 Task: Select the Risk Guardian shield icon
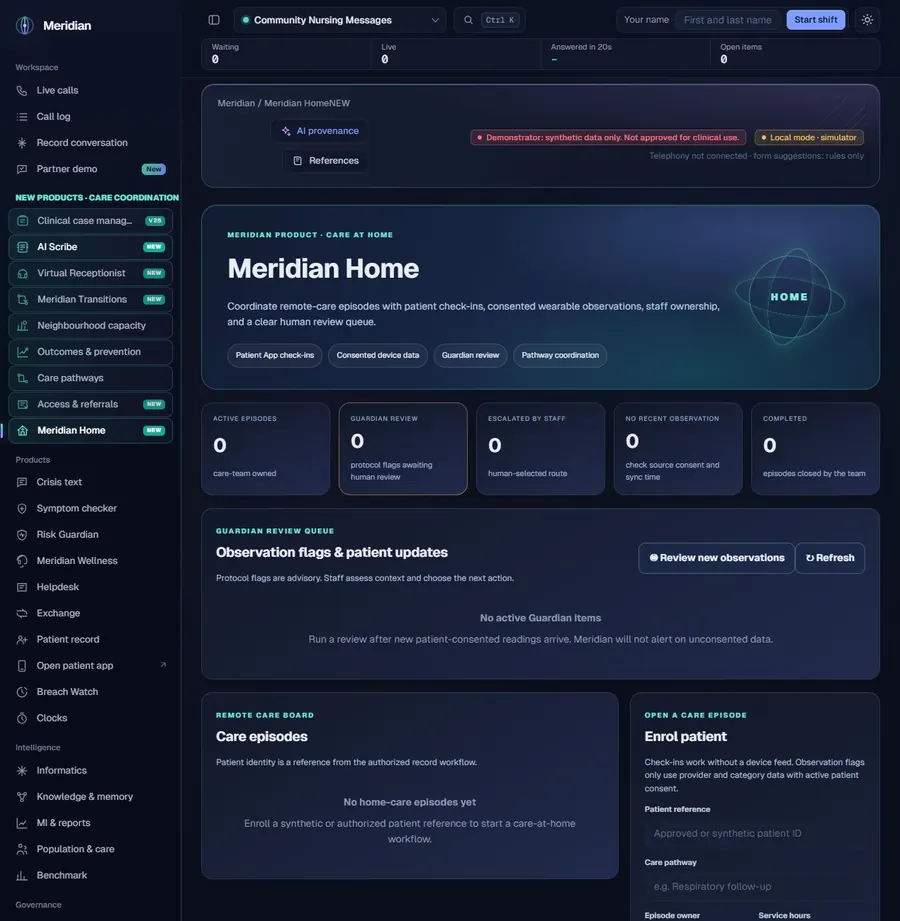[22, 535]
